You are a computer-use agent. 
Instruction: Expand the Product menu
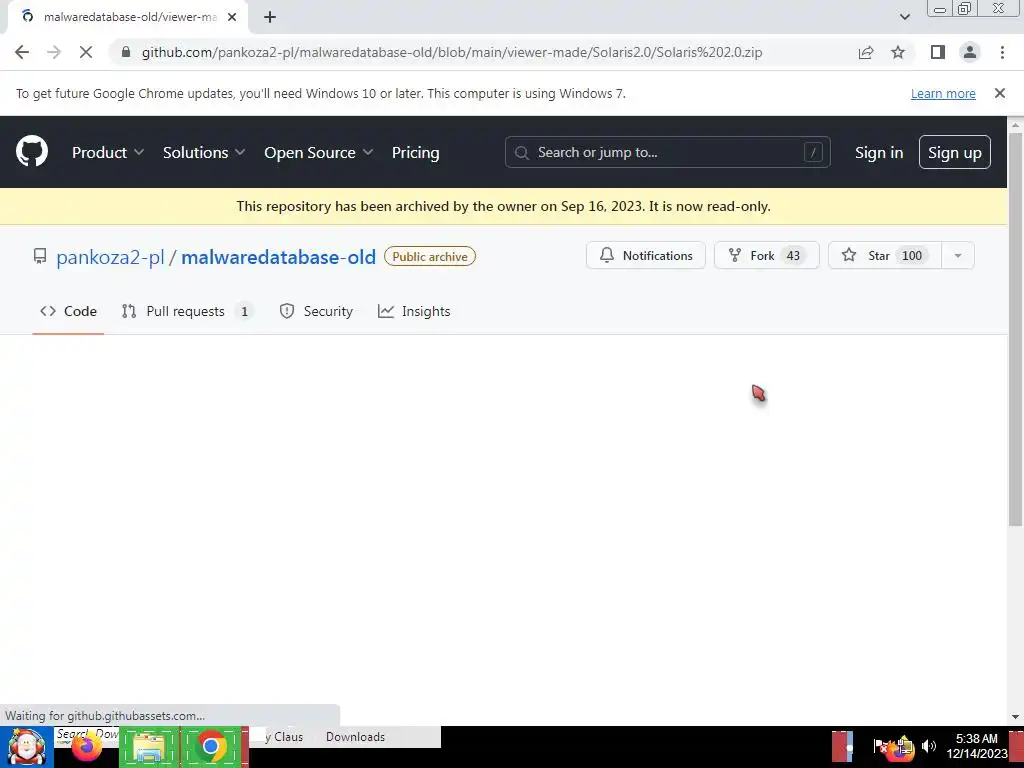point(108,152)
